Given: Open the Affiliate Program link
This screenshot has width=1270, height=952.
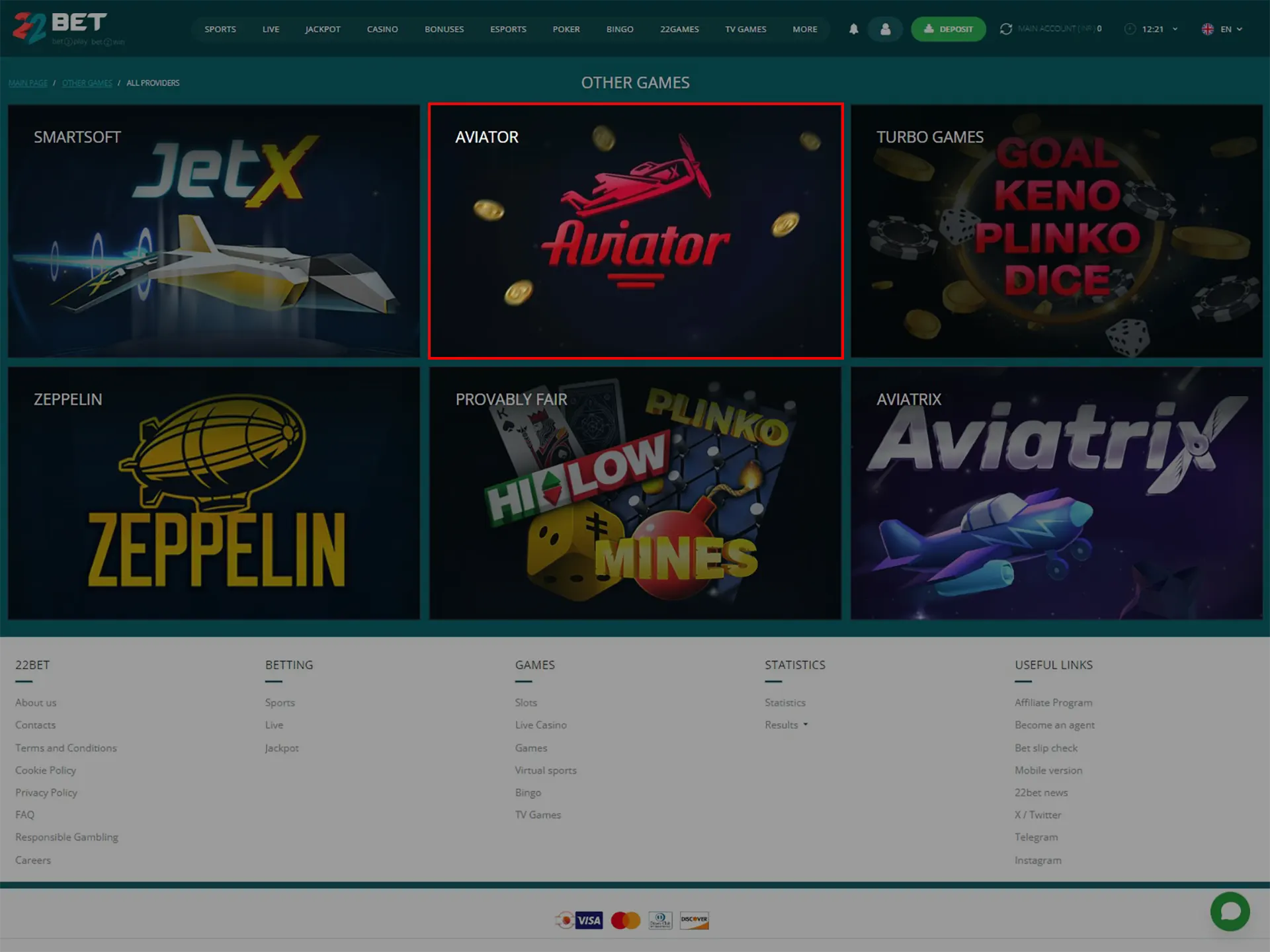Looking at the screenshot, I should click(x=1054, y=703).
